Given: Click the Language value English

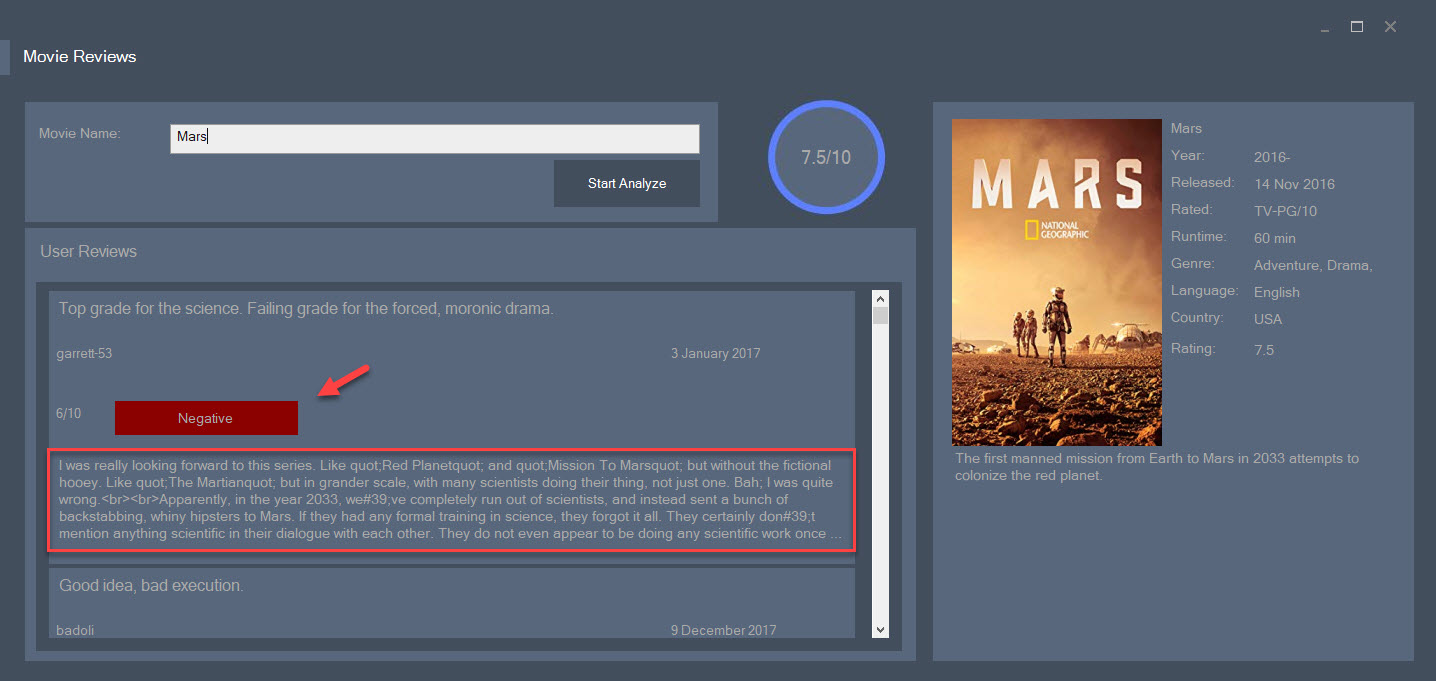Looking at the screenshot, I should pyautogui.click(x=1277, y=292).
